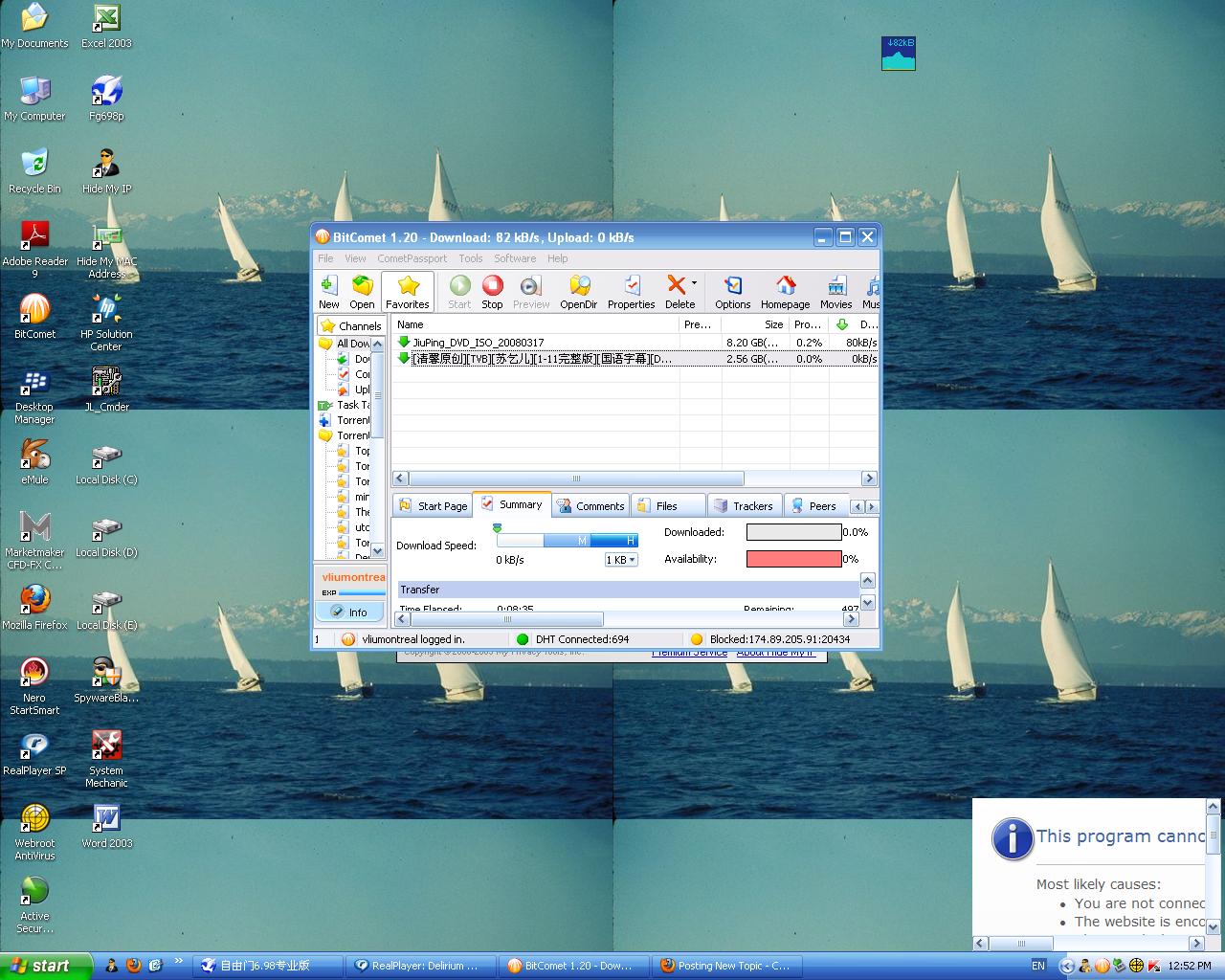This screenshot has height=980, width=1225.
Task: Open the CometPassport menu
Action: [412, 258]
